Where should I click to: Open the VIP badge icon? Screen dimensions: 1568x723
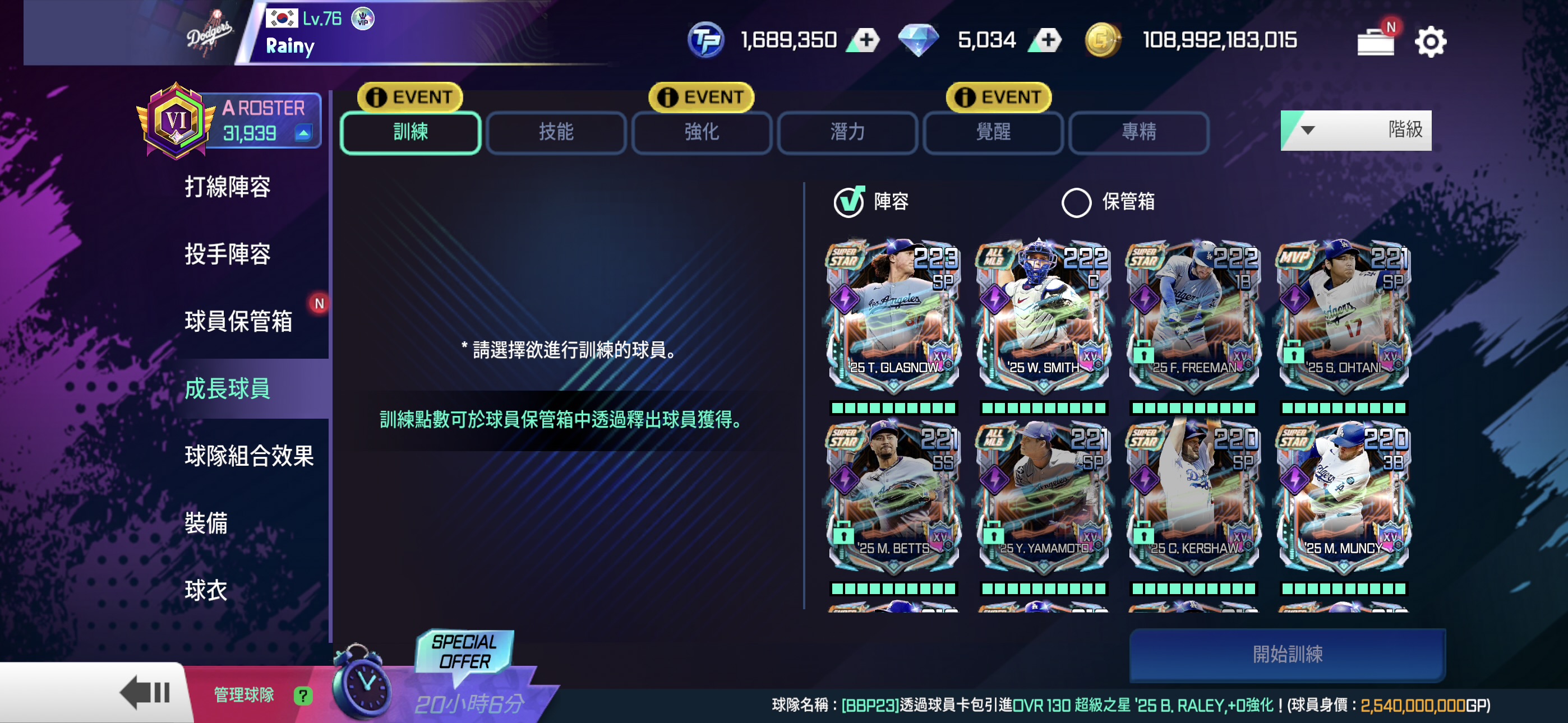point(363,19)
